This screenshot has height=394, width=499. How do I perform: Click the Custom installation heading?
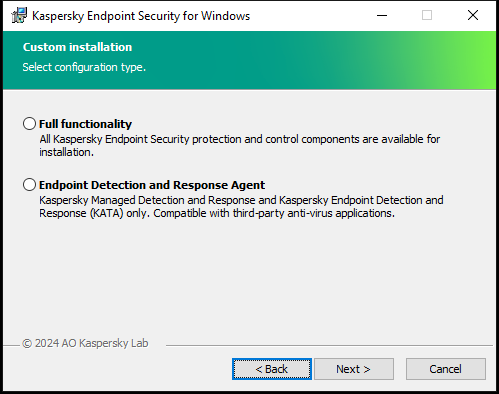coord(77,47)
